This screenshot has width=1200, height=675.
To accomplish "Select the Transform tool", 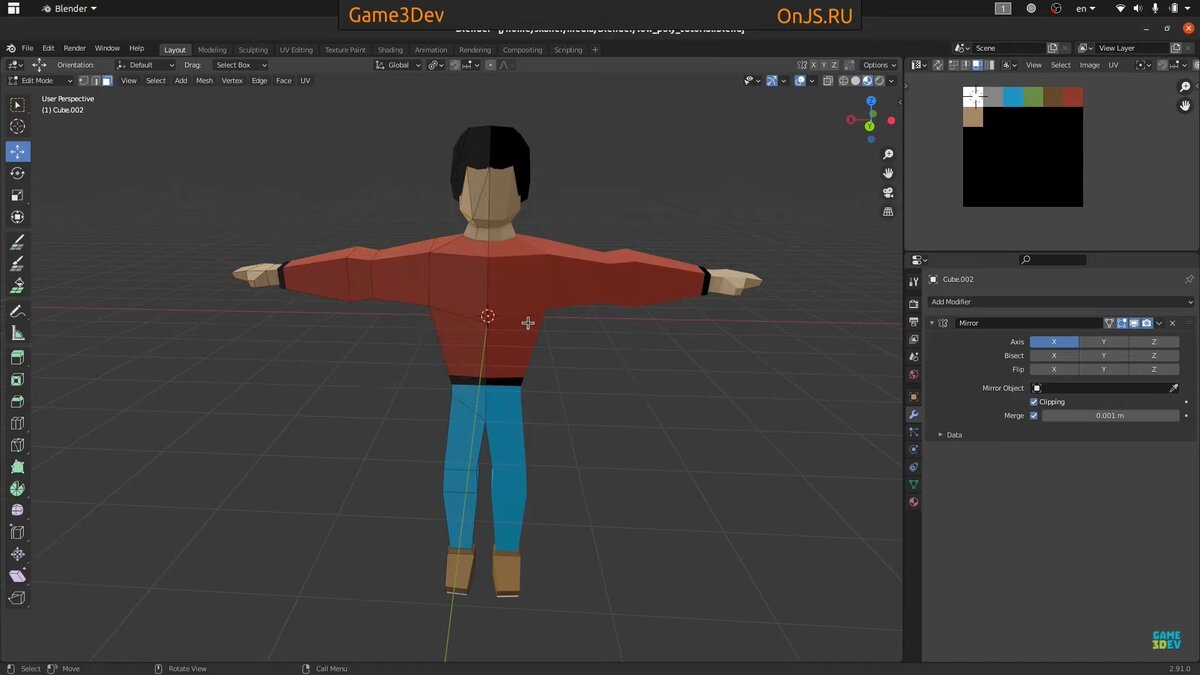I will pos(18,217).
